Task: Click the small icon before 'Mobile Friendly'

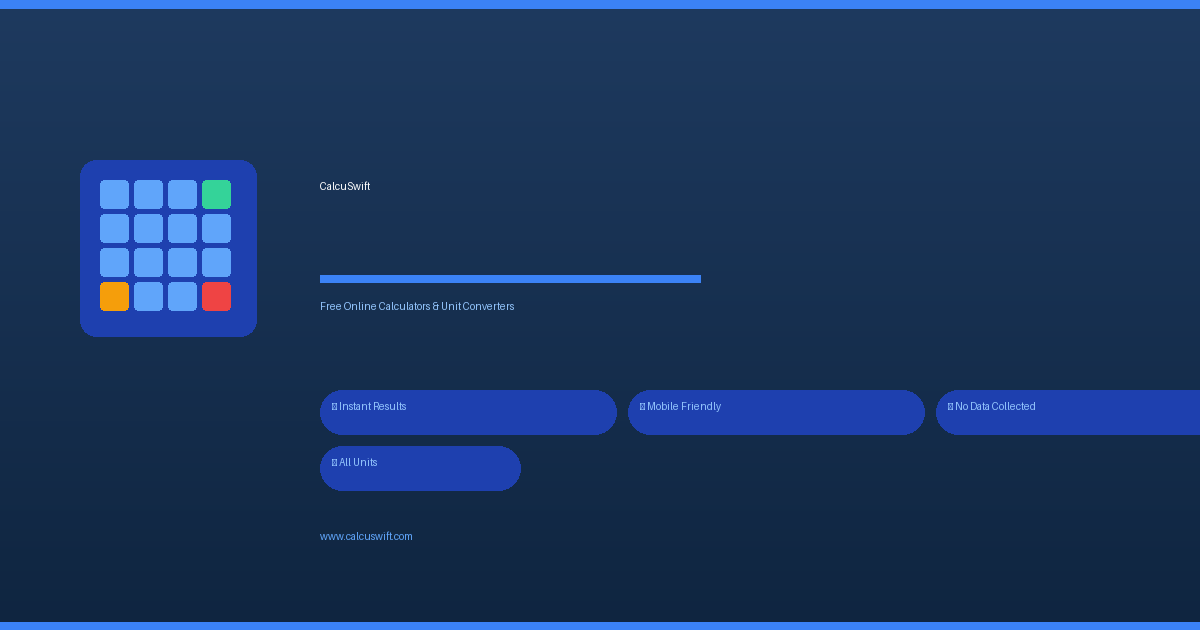Action: tap(642, 407)
